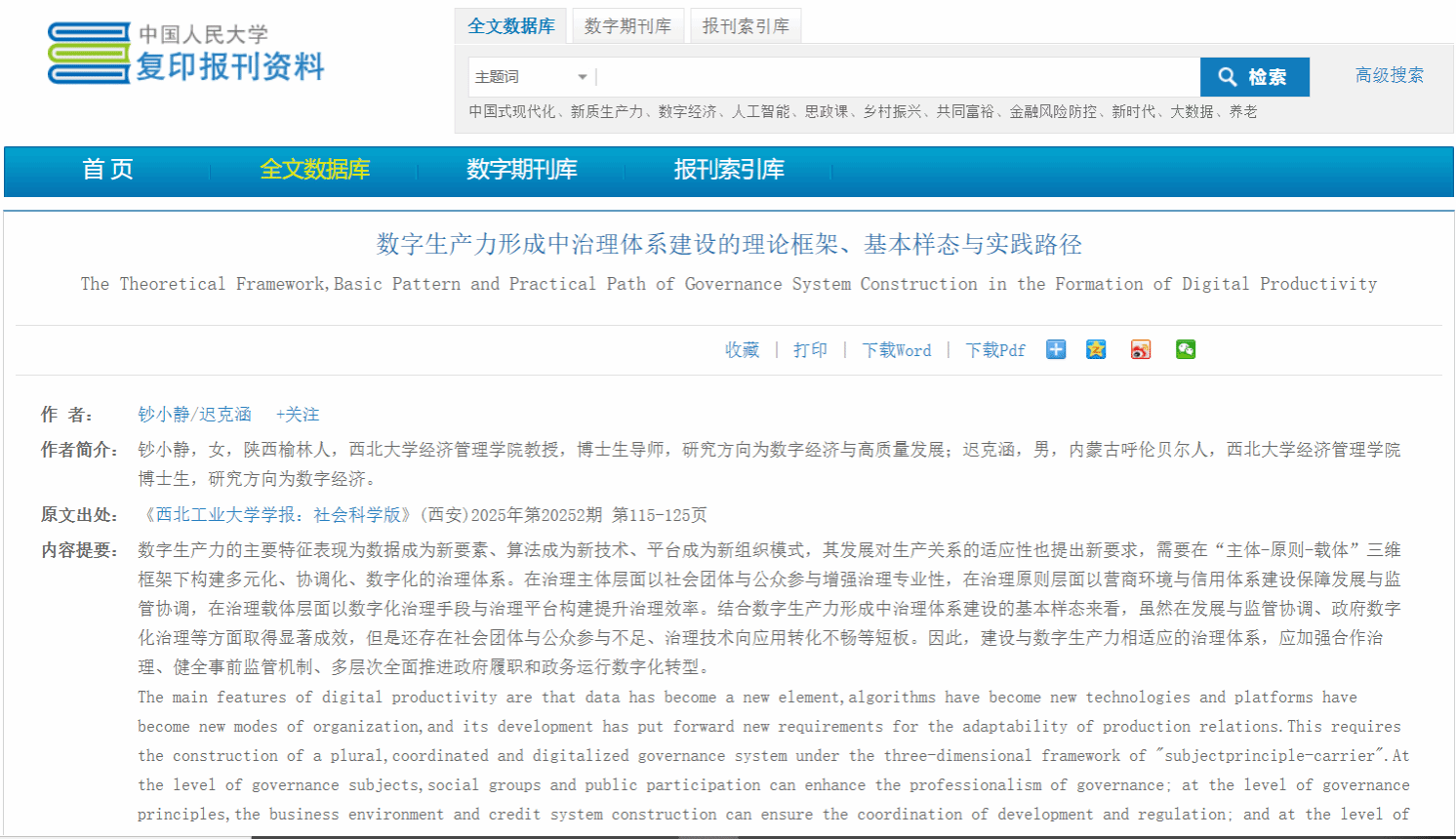Image resolution: width=1456 pixels, height=839 pixels.
Task: Open 数字期刊库 in the blue navigation bar
Action: [521, 170]
